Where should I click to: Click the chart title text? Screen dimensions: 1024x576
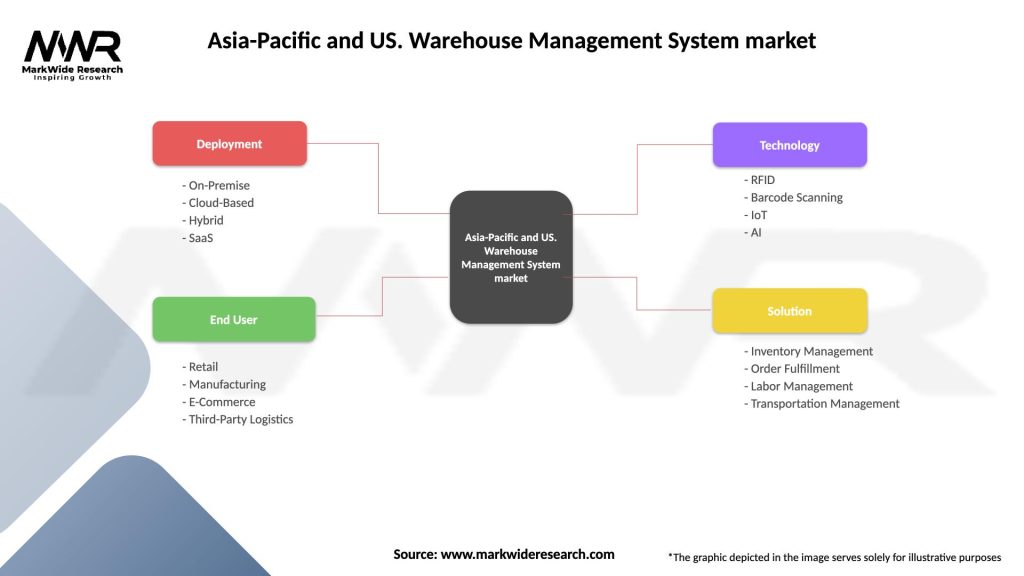pyautogui.click(x=511, y=41)
